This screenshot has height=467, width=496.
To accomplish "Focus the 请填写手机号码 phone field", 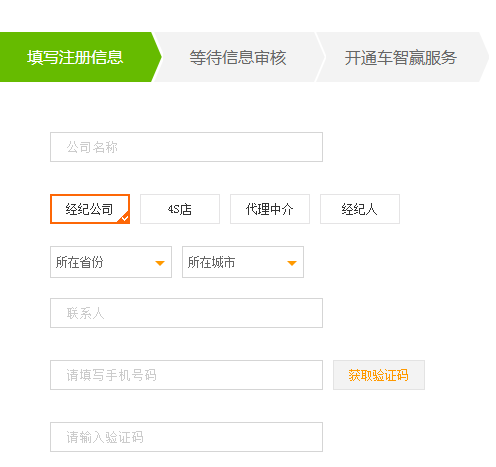I will click(186, 375).
